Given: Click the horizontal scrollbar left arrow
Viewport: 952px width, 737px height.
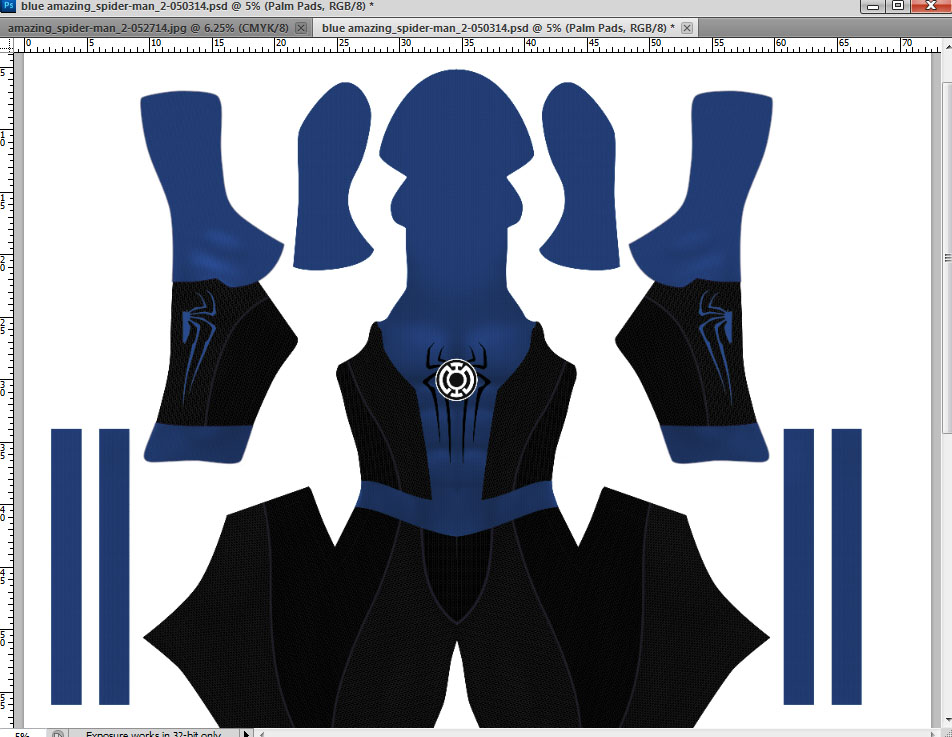Looking at the screenshot, I should tap(262, 733).
